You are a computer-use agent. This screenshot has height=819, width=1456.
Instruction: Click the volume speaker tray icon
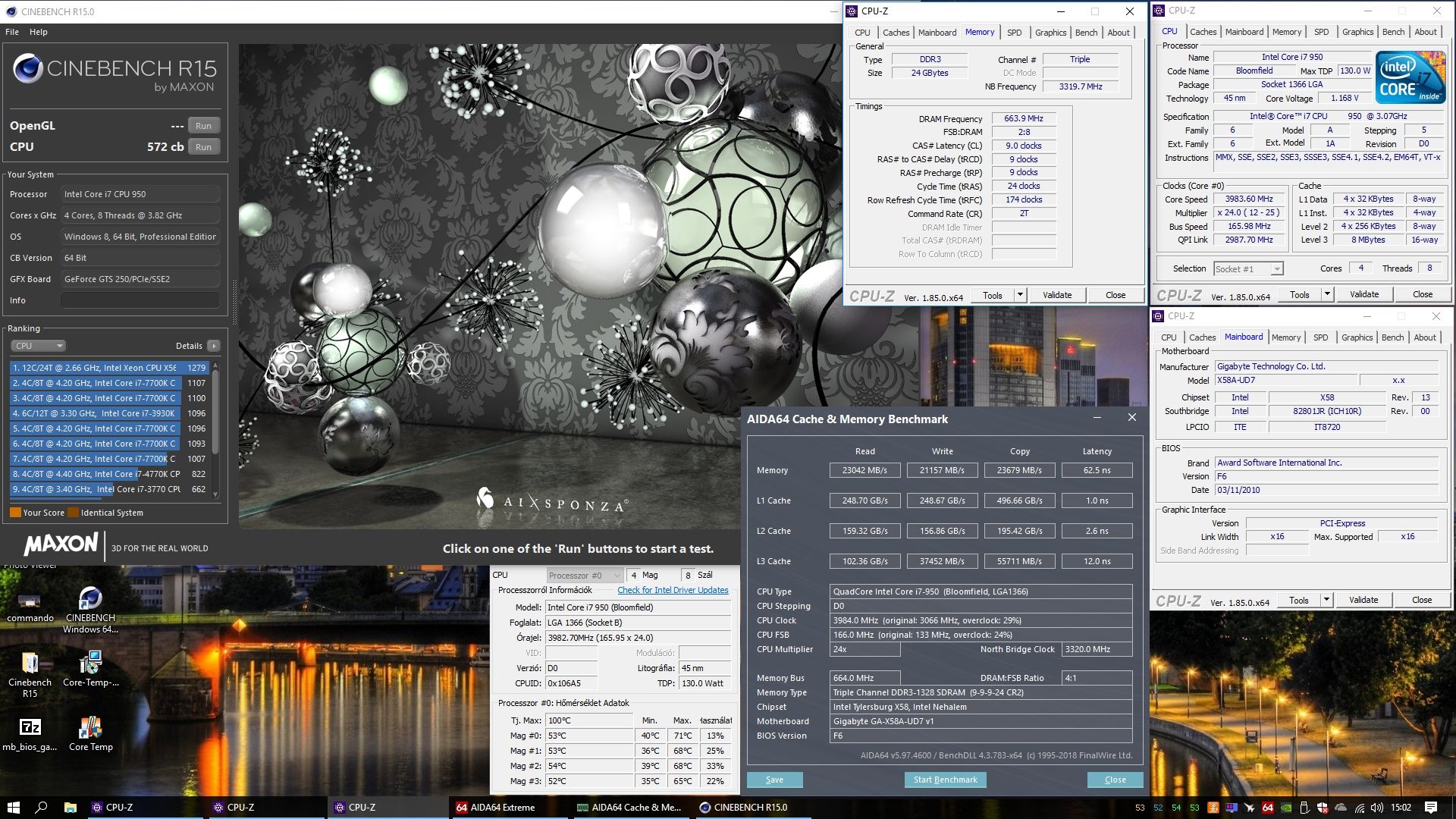1376,808
